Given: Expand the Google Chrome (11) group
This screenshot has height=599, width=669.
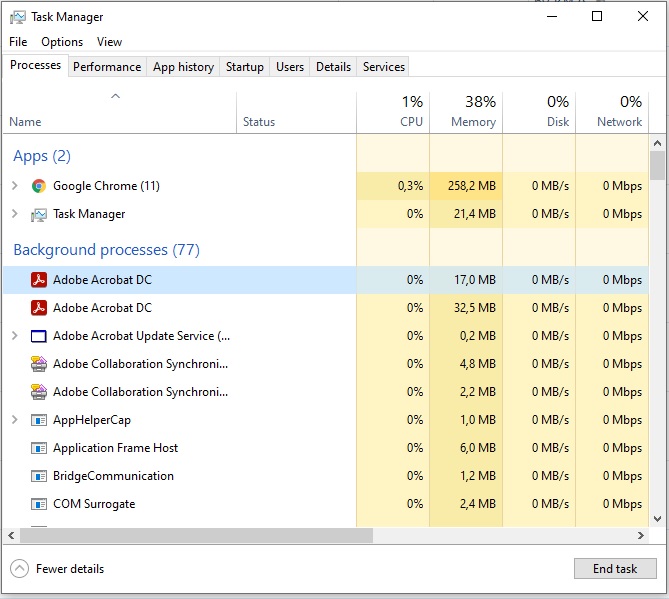Looking at the screenshot, I should pos(15,186).
